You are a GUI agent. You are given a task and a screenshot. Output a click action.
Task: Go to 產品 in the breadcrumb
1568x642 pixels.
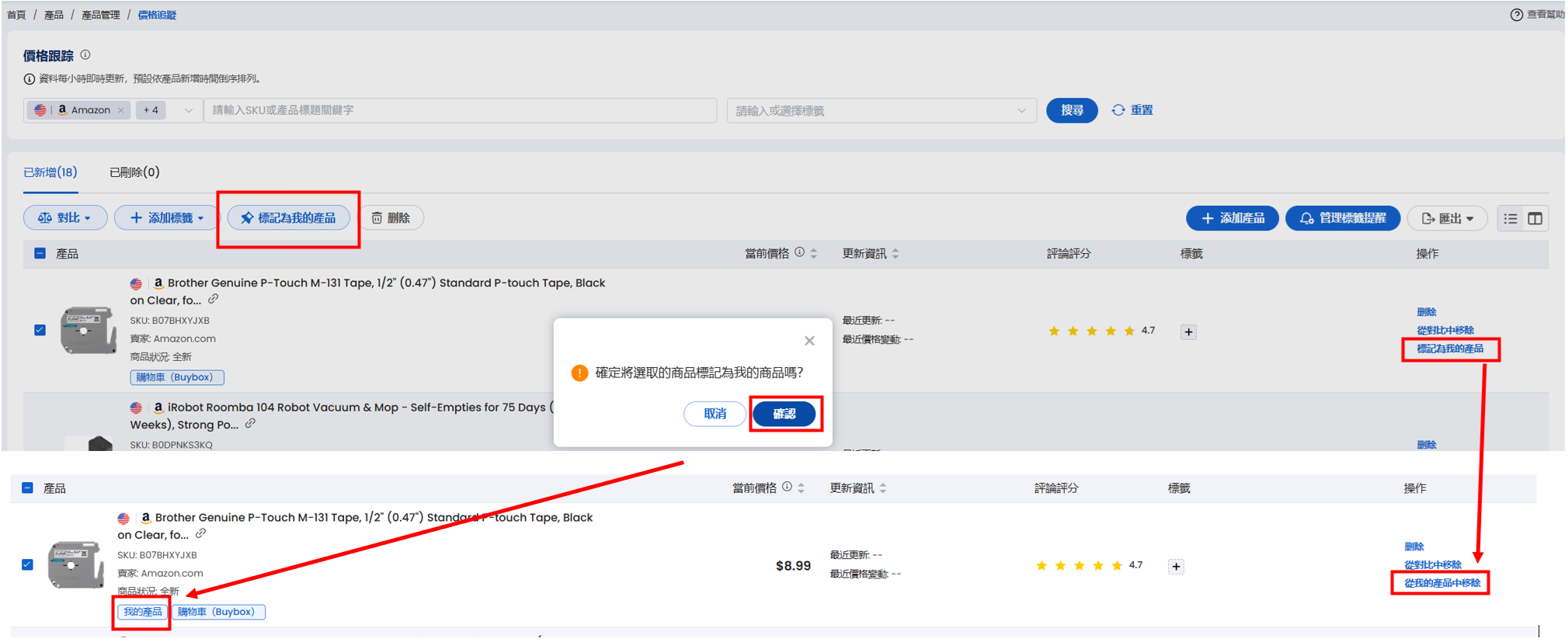point(54,15)
